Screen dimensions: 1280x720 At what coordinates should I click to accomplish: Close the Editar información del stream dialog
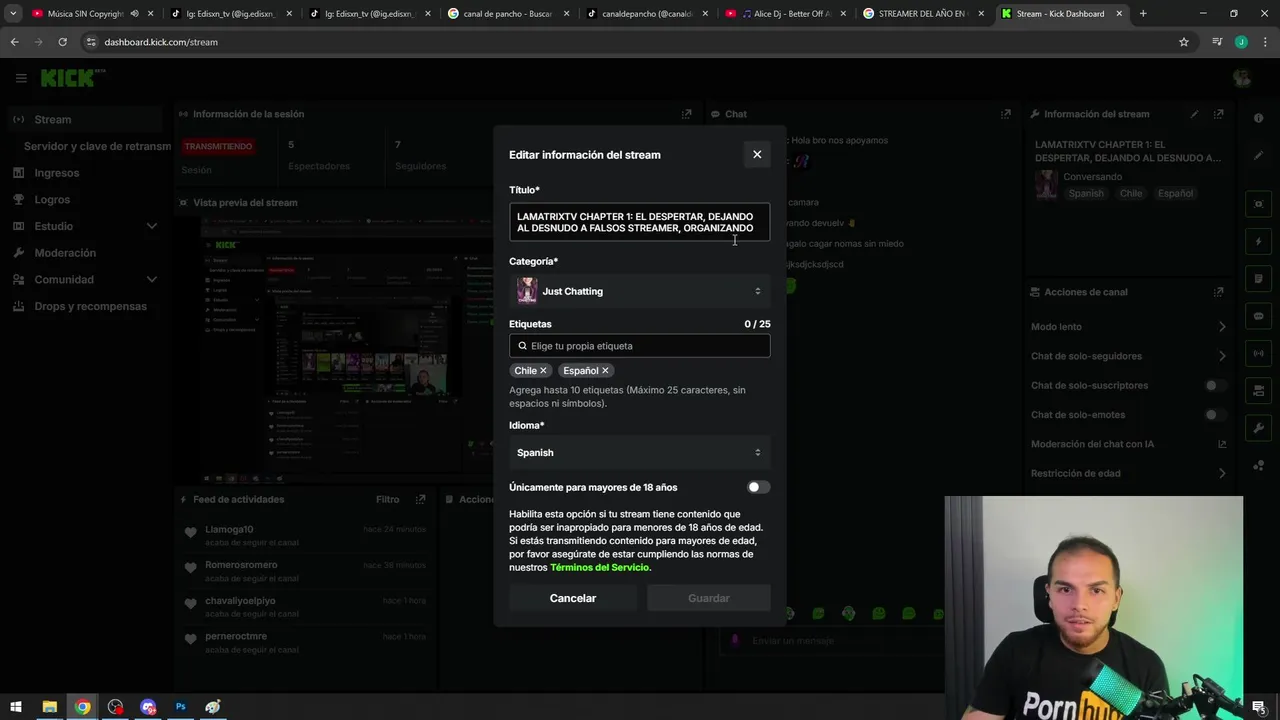pos(757,154)
